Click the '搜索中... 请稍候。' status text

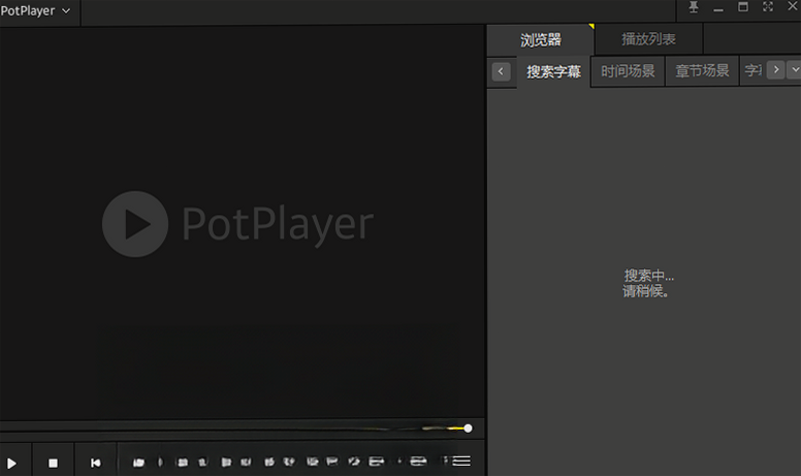(x=648, y=283)
